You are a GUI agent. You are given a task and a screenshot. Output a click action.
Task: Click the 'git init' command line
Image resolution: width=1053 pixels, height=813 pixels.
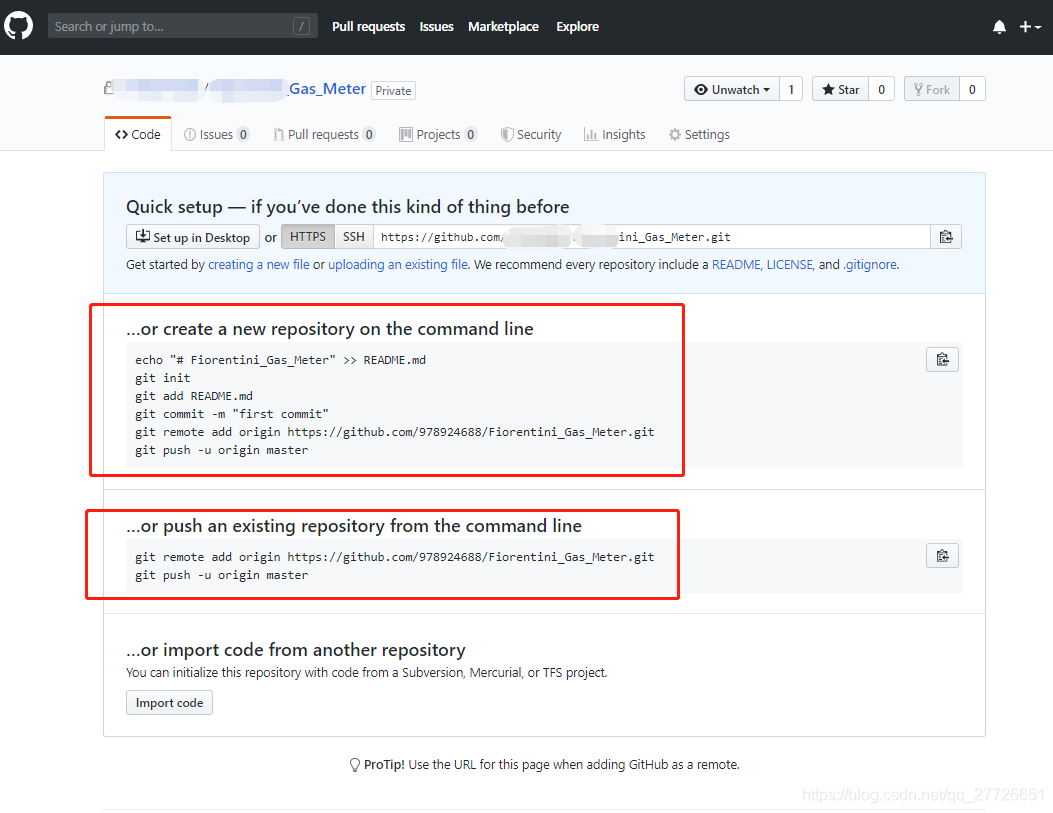click(x=163, y=378)
